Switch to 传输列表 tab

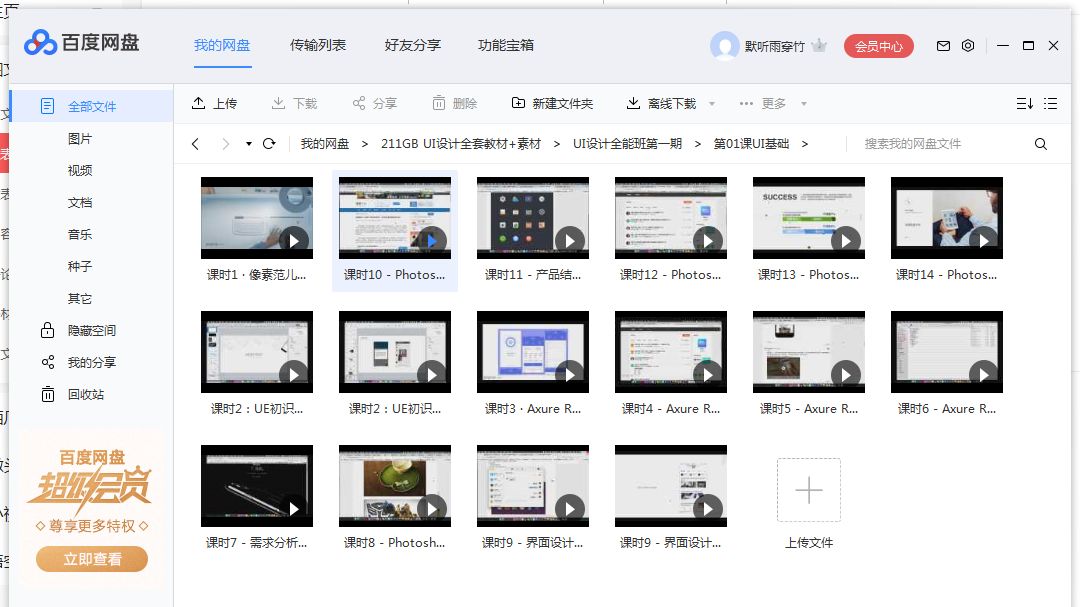318,45
